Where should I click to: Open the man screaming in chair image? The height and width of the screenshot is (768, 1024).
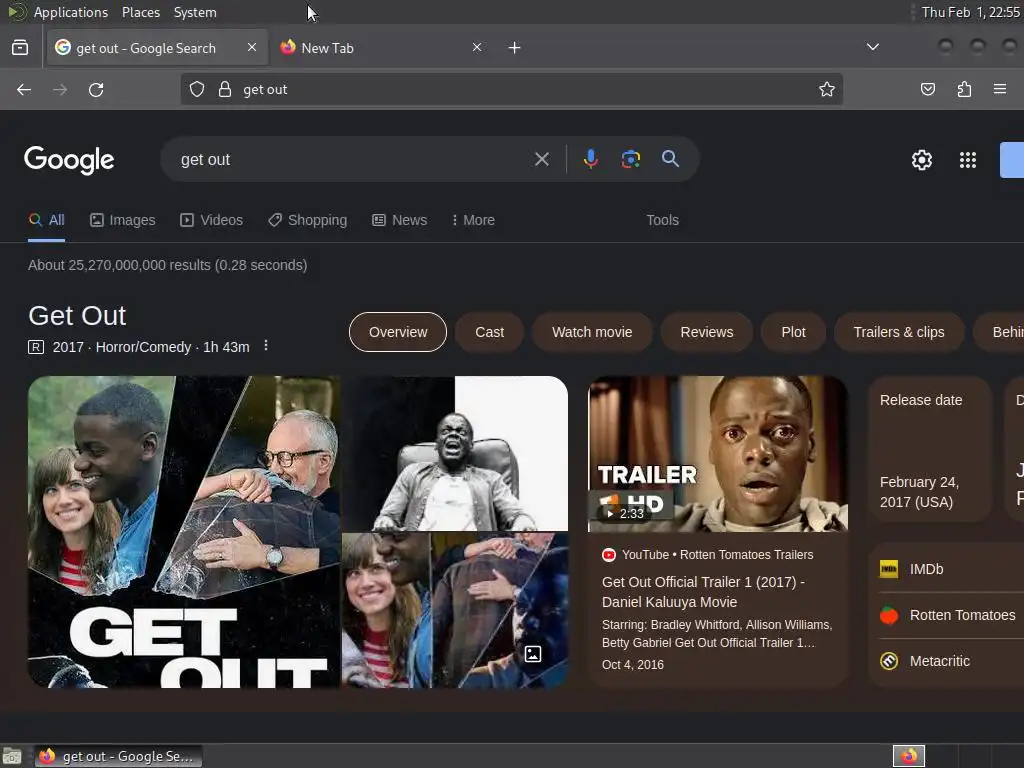tap(455, 453)
